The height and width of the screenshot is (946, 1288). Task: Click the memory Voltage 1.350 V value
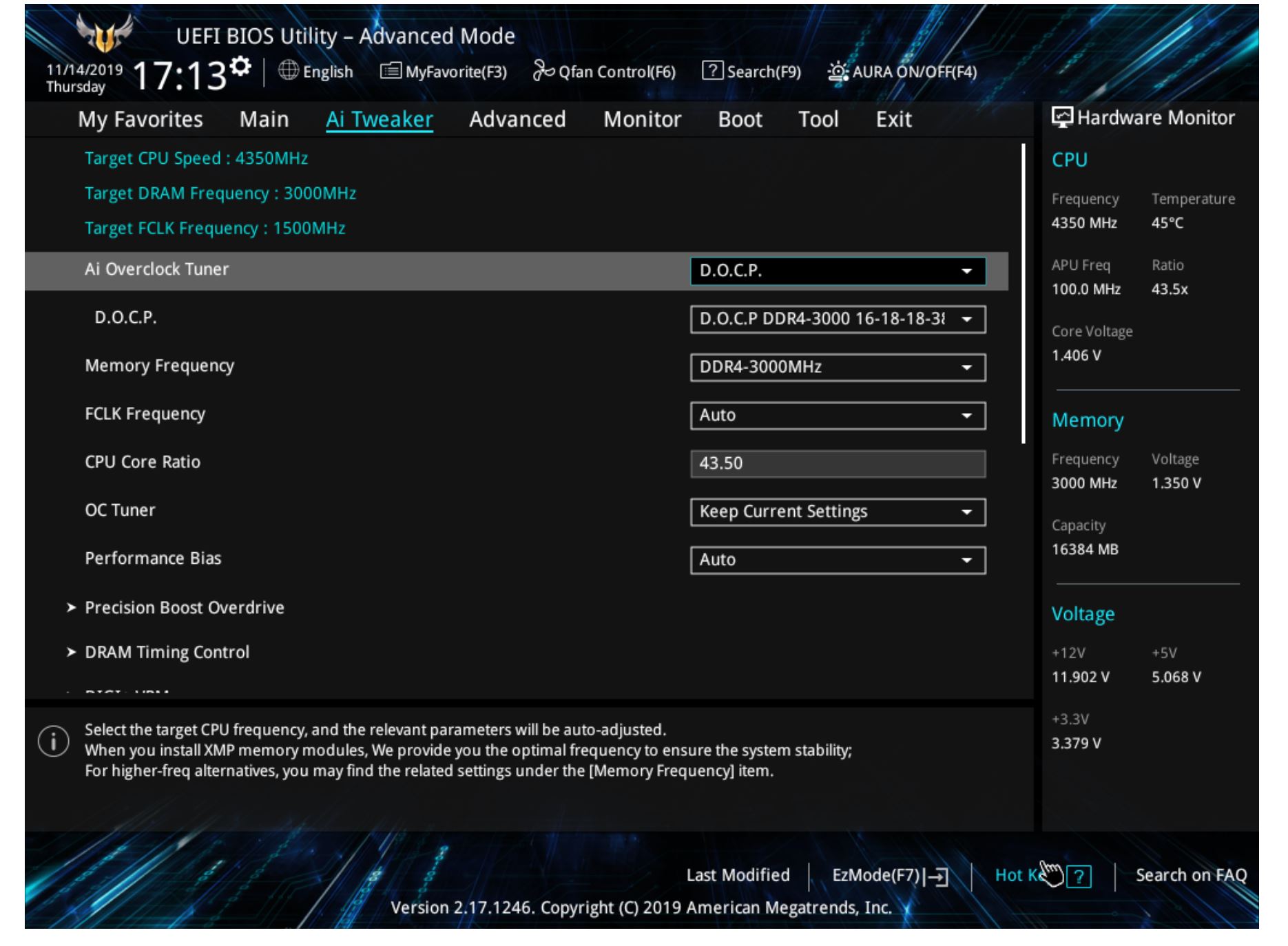click(x=1176, y=483)
